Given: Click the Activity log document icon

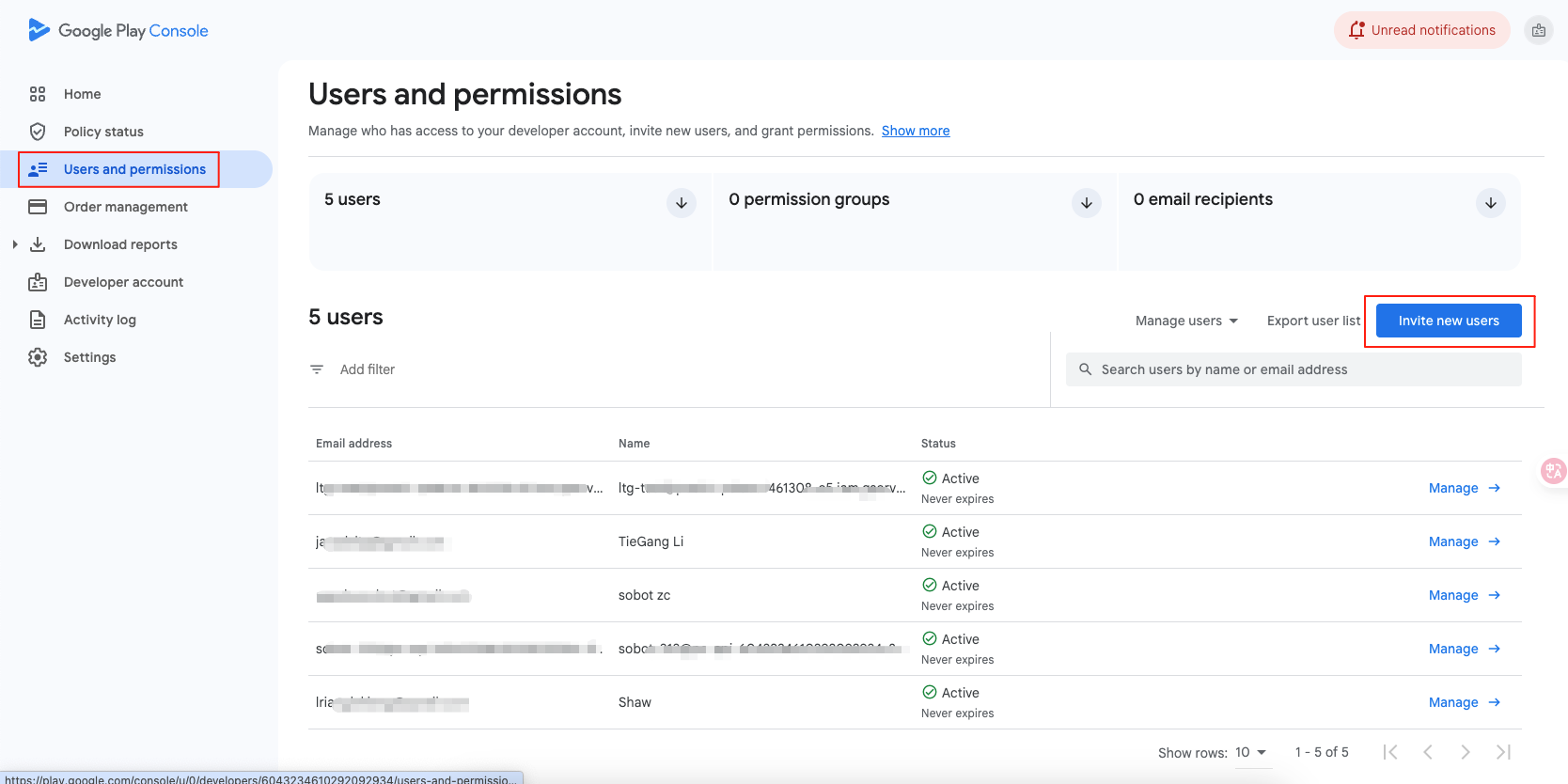Looking at the screenshot, I should pos(38,320).
